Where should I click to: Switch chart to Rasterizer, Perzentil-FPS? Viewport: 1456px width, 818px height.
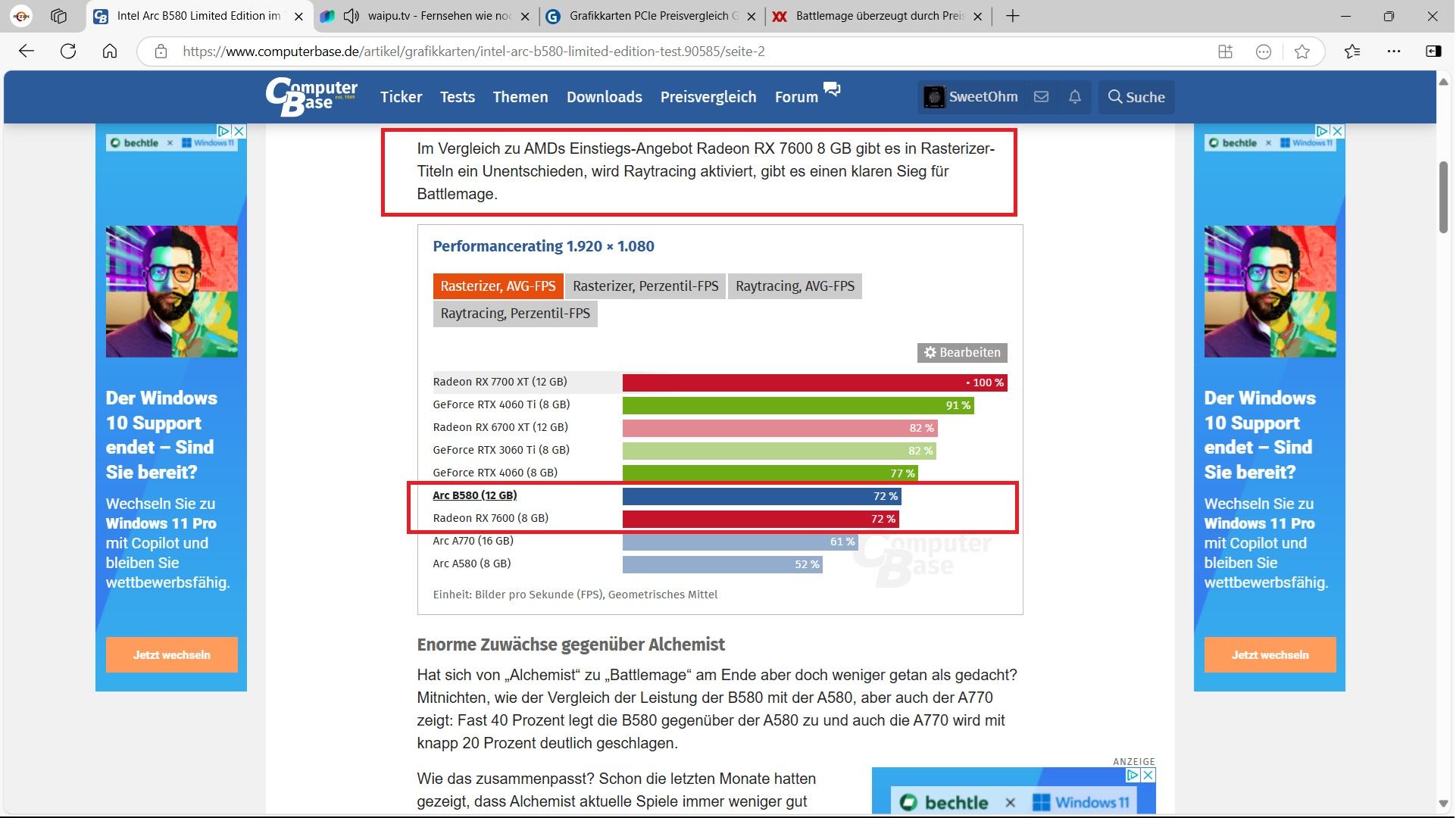click(x=645, y=286)
